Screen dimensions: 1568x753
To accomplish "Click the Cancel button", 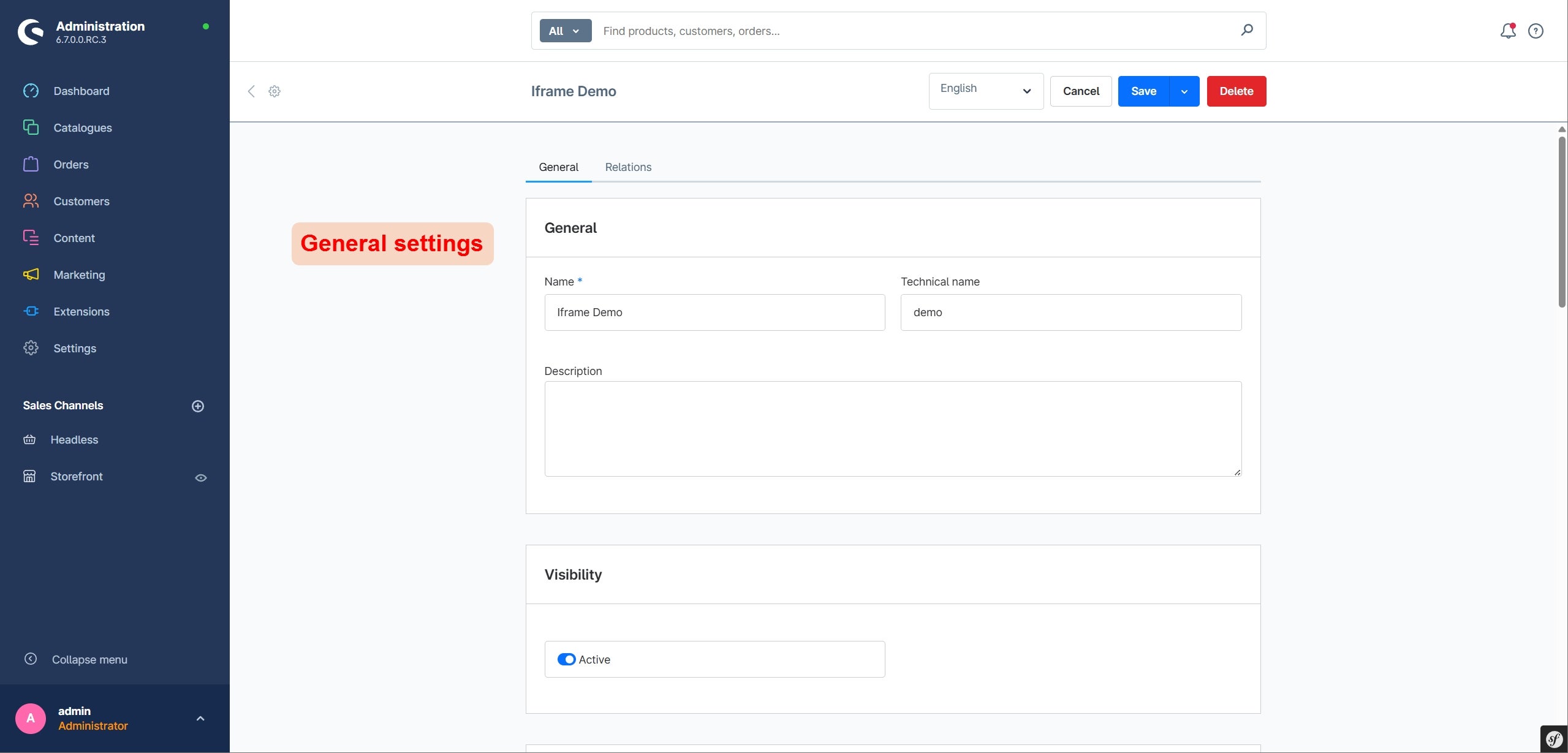I will 1081,91.
